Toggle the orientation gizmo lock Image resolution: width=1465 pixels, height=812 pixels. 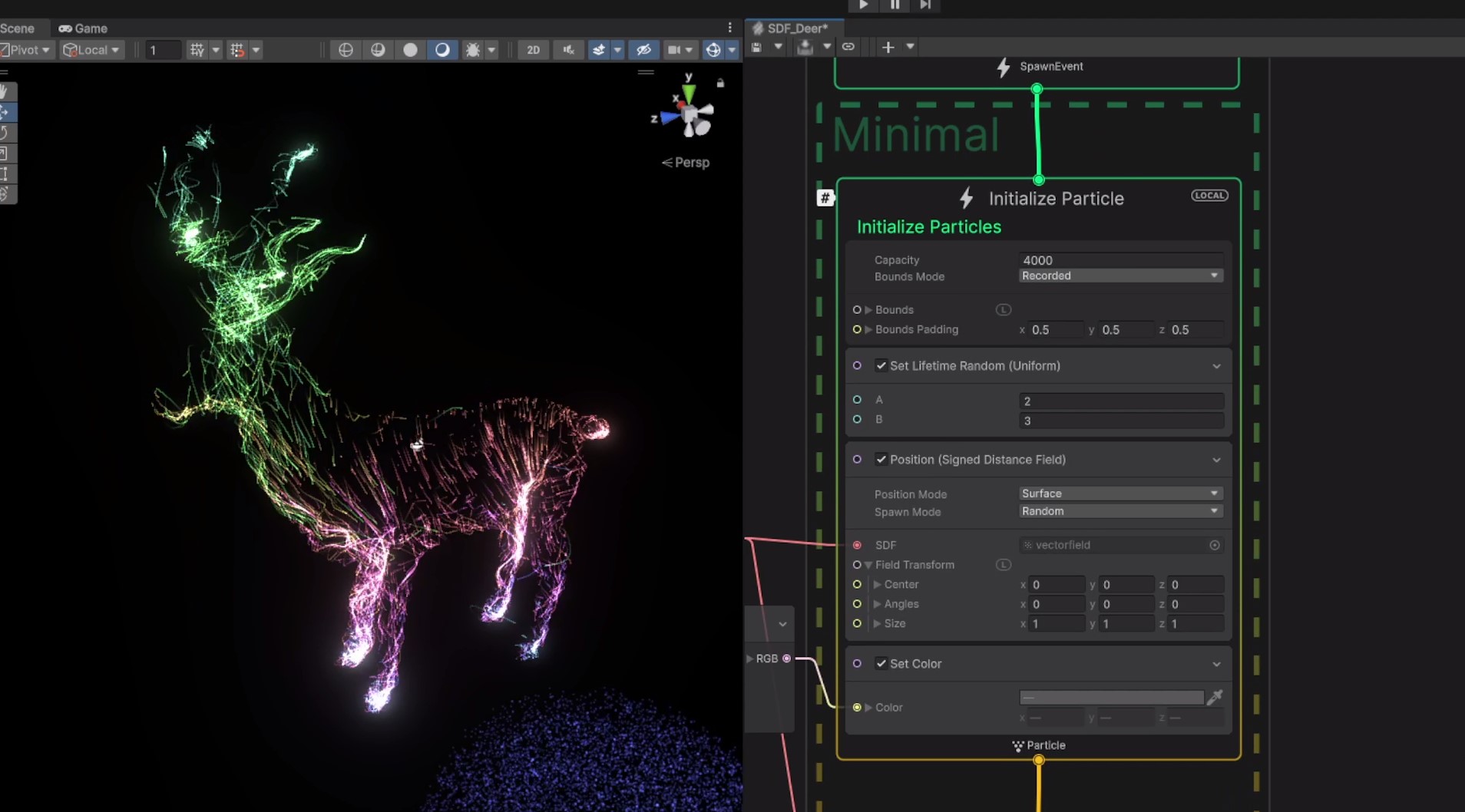point(720,82)
